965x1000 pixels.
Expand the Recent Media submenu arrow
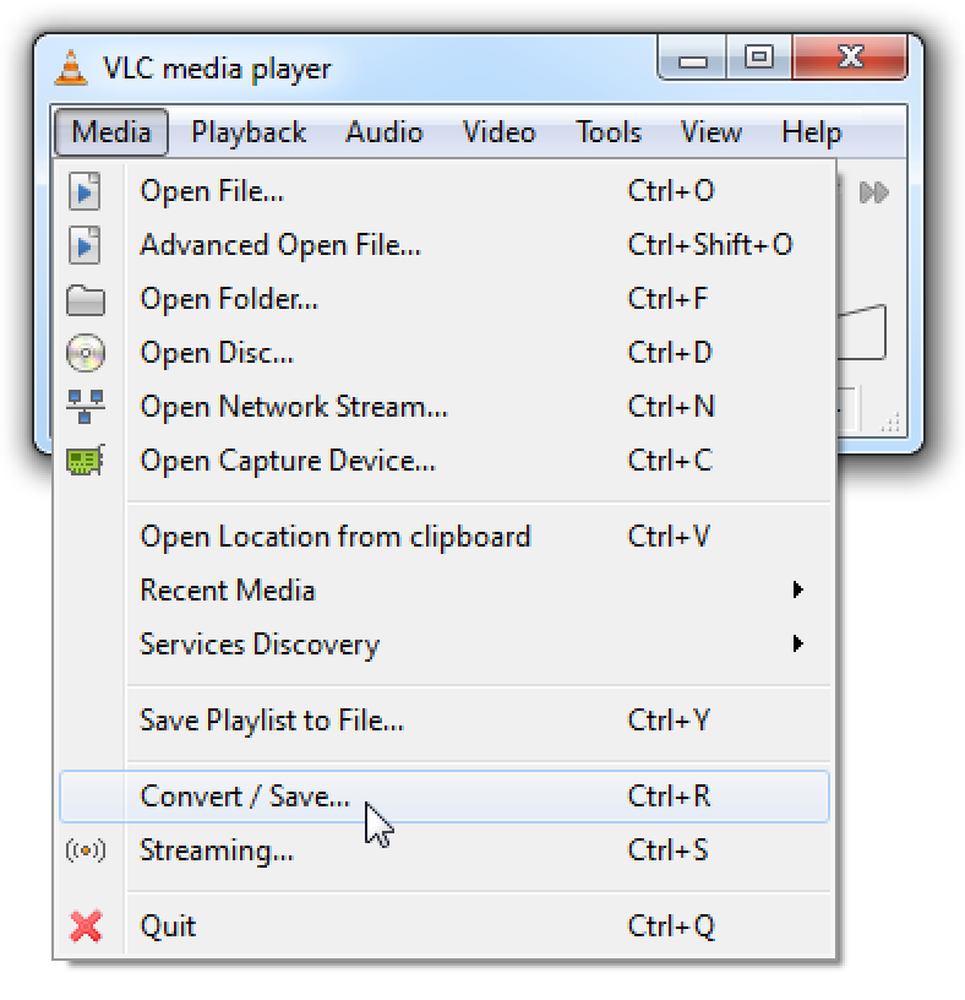pos(797,590)
